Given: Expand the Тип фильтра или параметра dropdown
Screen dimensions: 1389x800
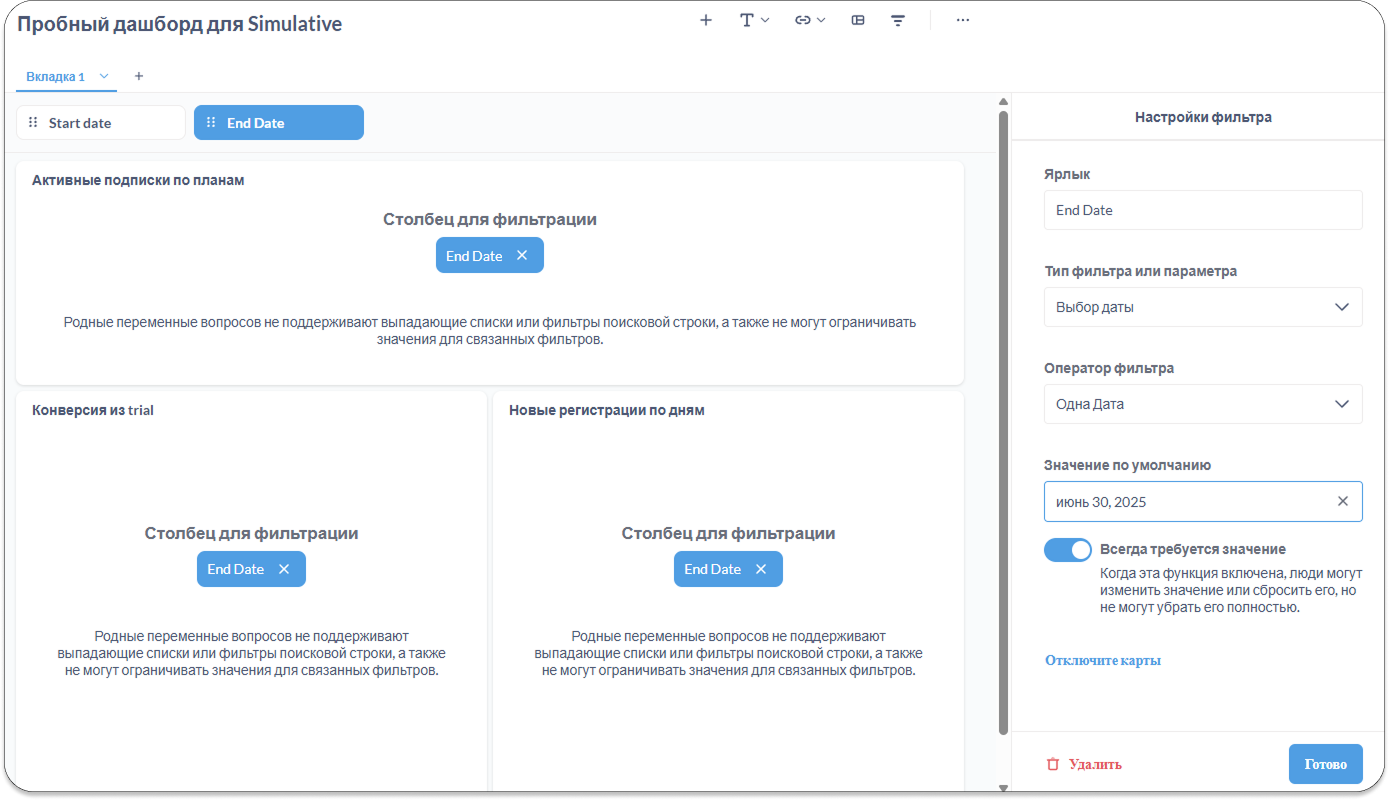Looking at the screenshot, I should pyautogui.click(x=1202, y=307).
